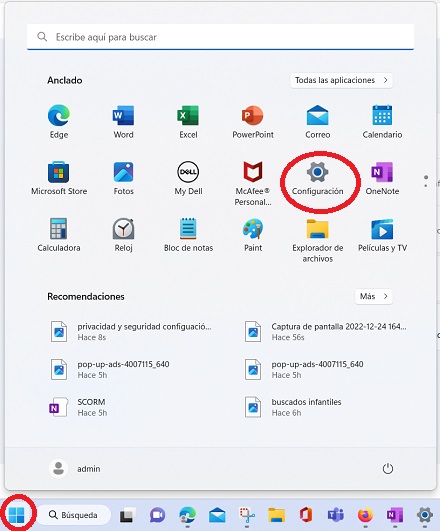Viewport: 440px width, 531px height.
Task: Open the Chat icon on taskbar
Action: pos(158,515)
